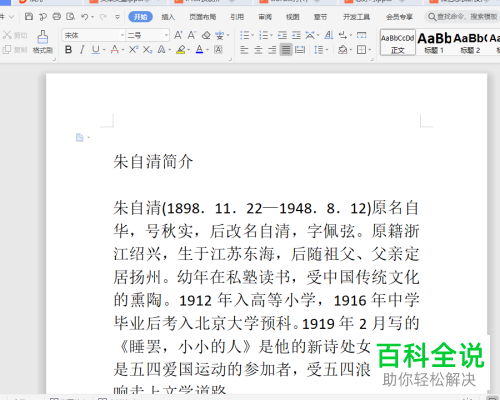Click the Numbering list icon
The width and height of the screenshot is (500, 400).
(x=263, y=35)
